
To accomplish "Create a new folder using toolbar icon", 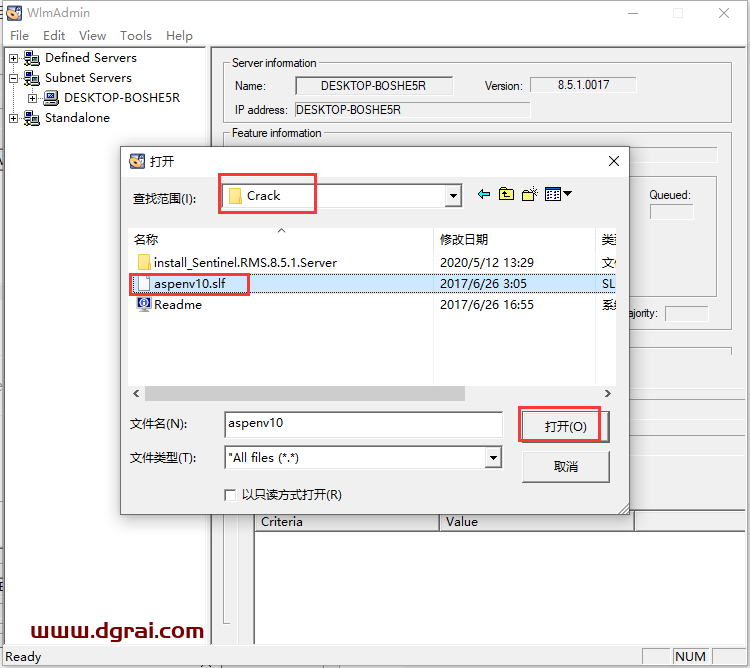I will 530,195.
